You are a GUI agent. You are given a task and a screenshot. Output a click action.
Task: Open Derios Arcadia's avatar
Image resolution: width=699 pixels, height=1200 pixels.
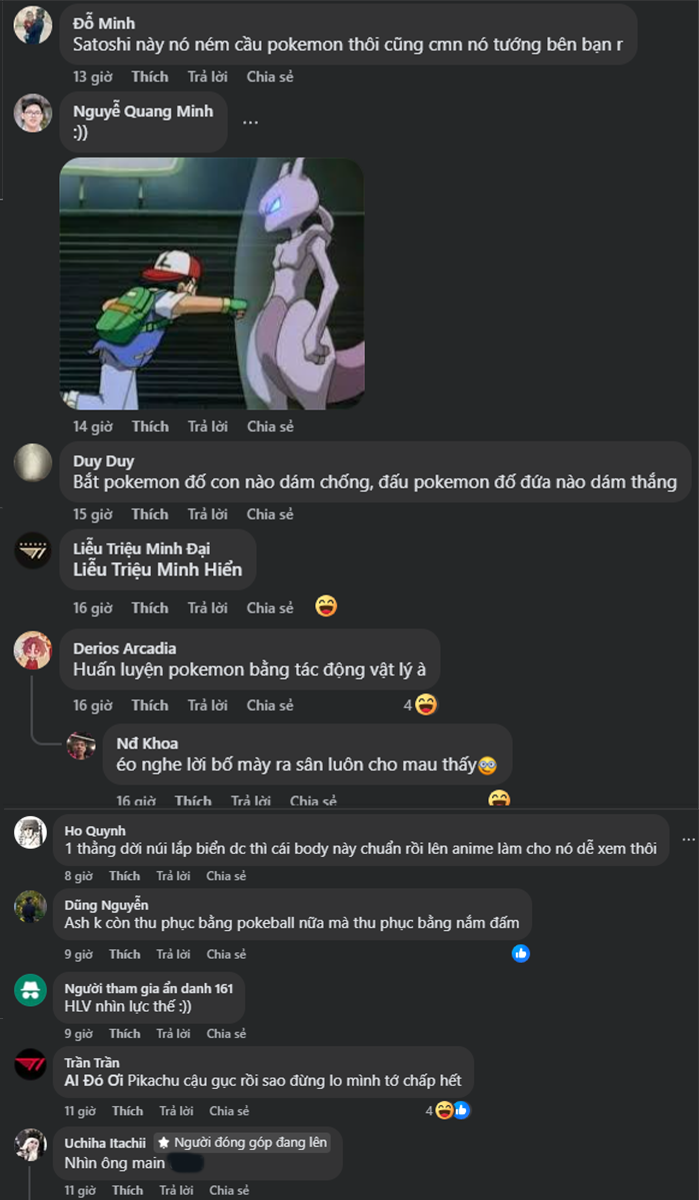[x=33, y=651]
